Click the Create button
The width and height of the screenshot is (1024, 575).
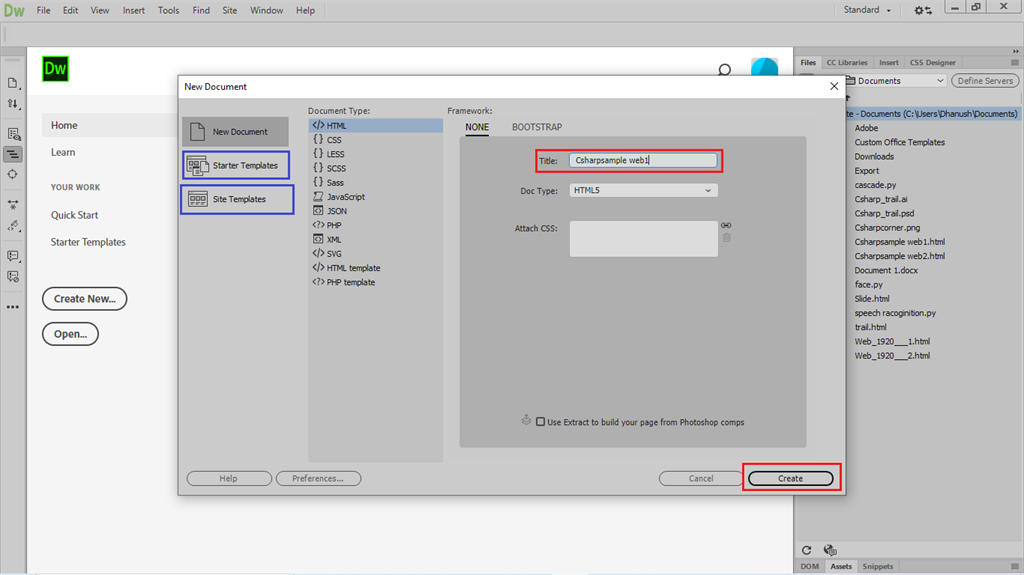coord(790,478)
